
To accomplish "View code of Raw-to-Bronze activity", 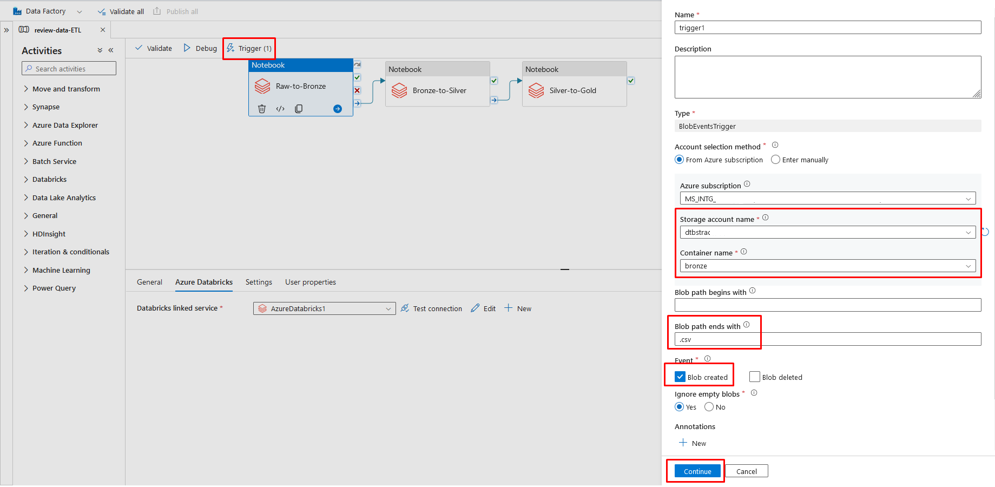I will pyautogui.click(x=280, y=109).
